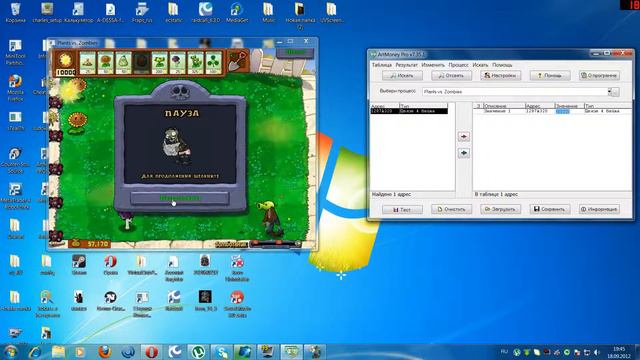Image resolution: width=640 pixels, height=360 pixels.
Task: Open the Искать menu in ArtMoney
Action: click(480, 65)
